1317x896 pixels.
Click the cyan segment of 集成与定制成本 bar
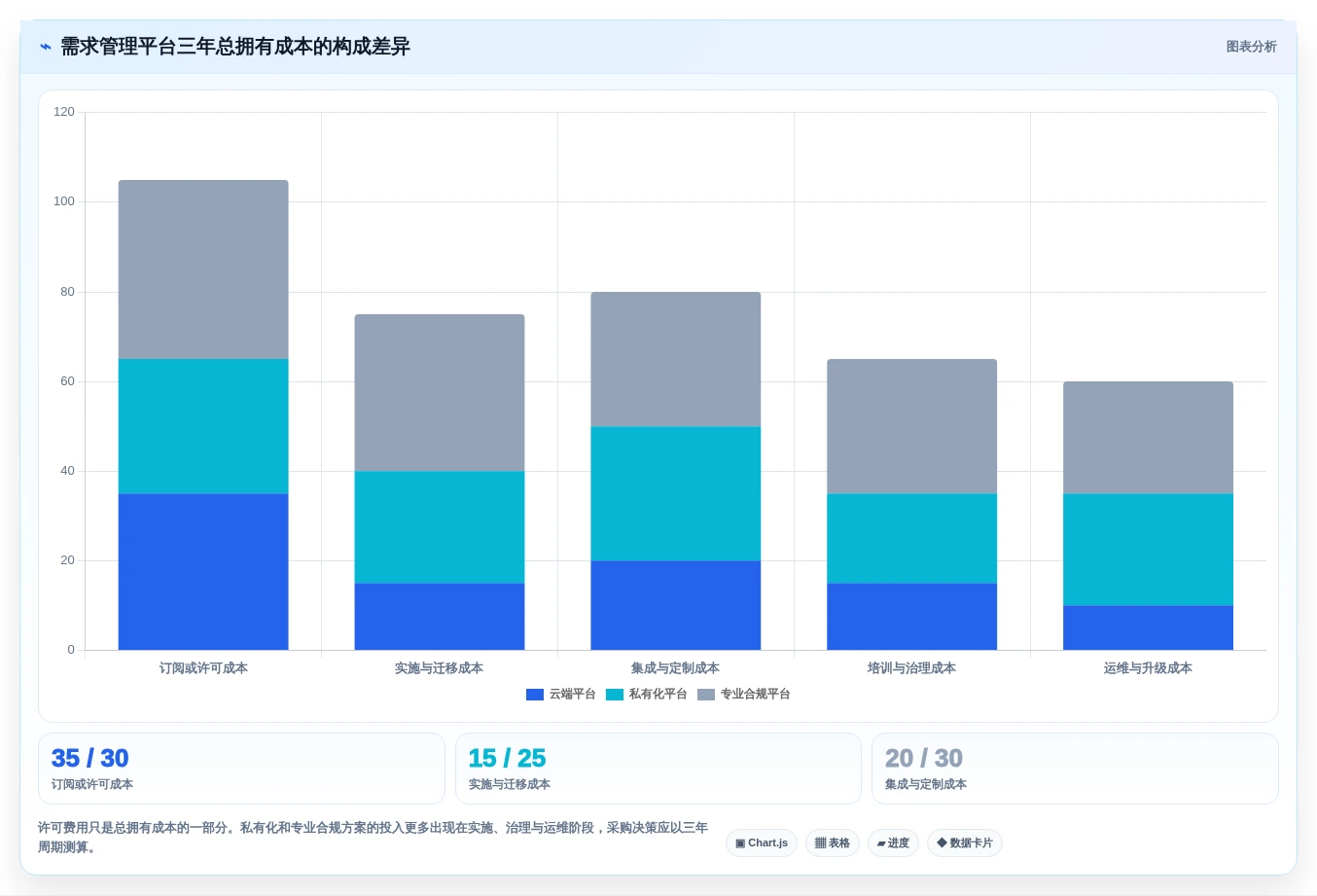click(x=676, y=494)
